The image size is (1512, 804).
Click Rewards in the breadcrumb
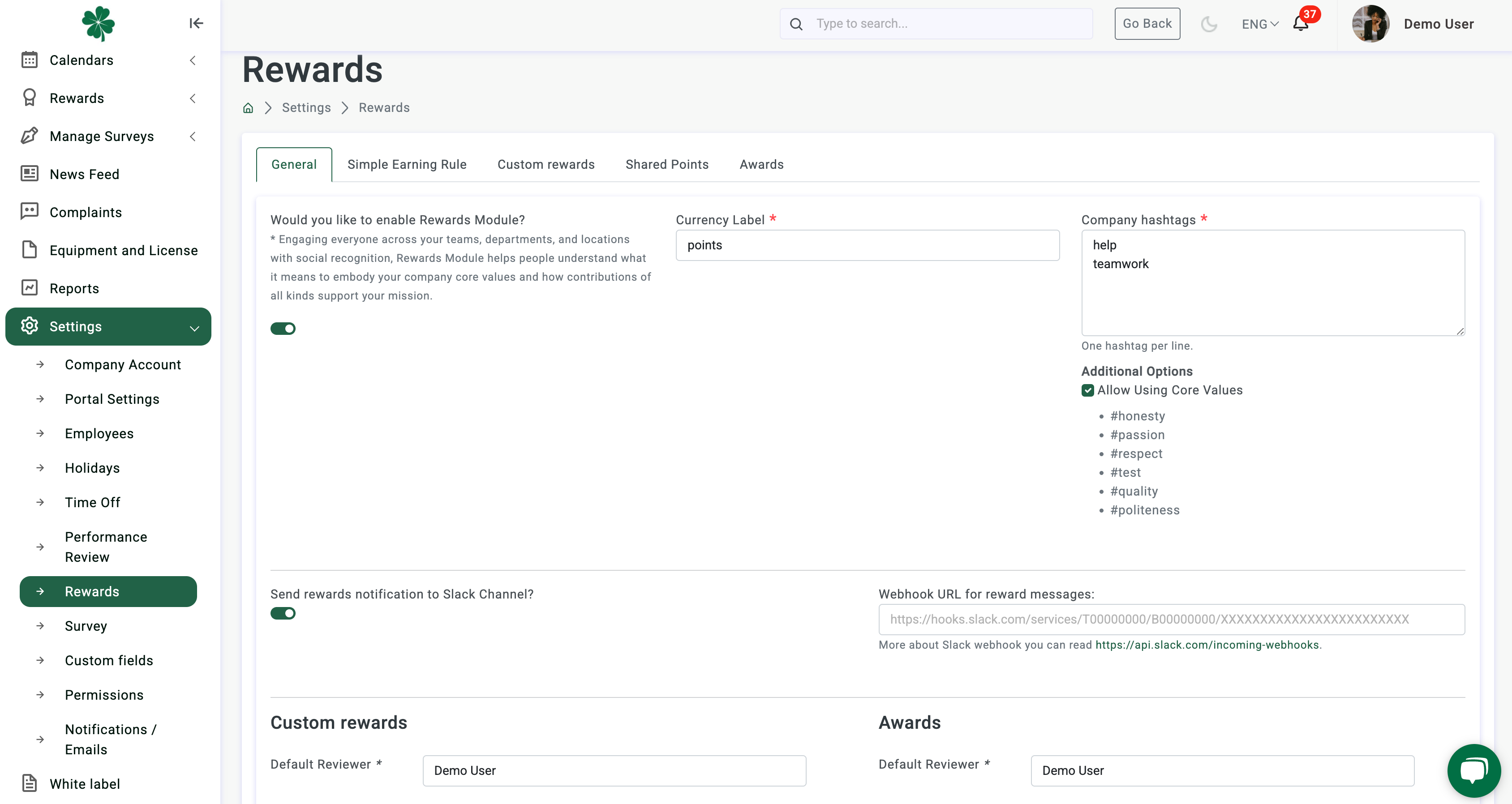coord(384,108)
